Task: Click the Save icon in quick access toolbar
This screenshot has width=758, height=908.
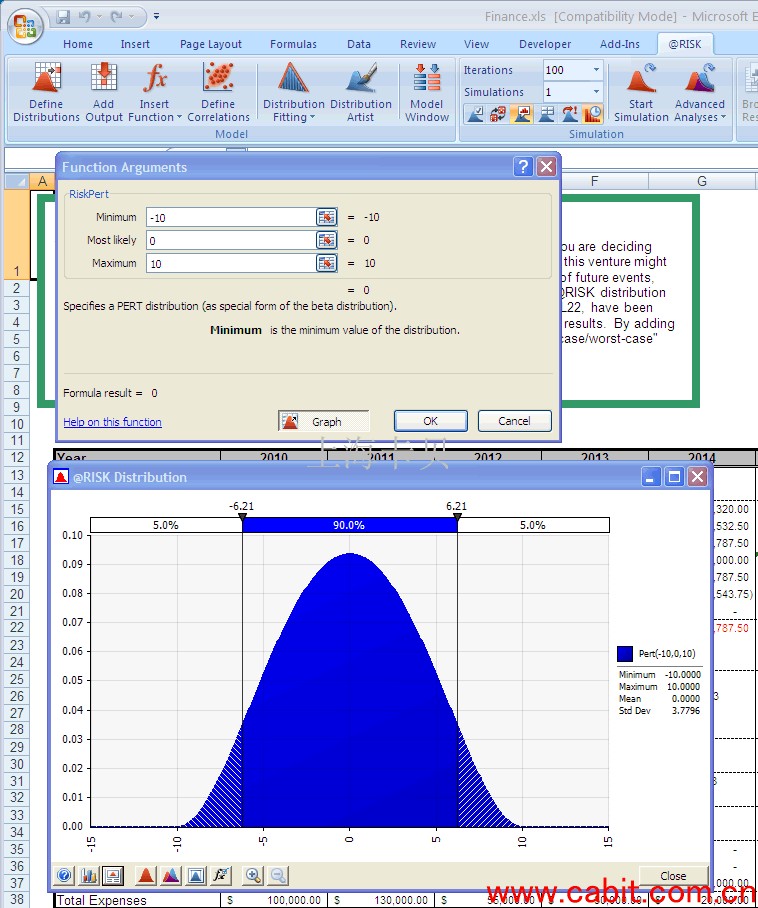Action: click(63, 17)
